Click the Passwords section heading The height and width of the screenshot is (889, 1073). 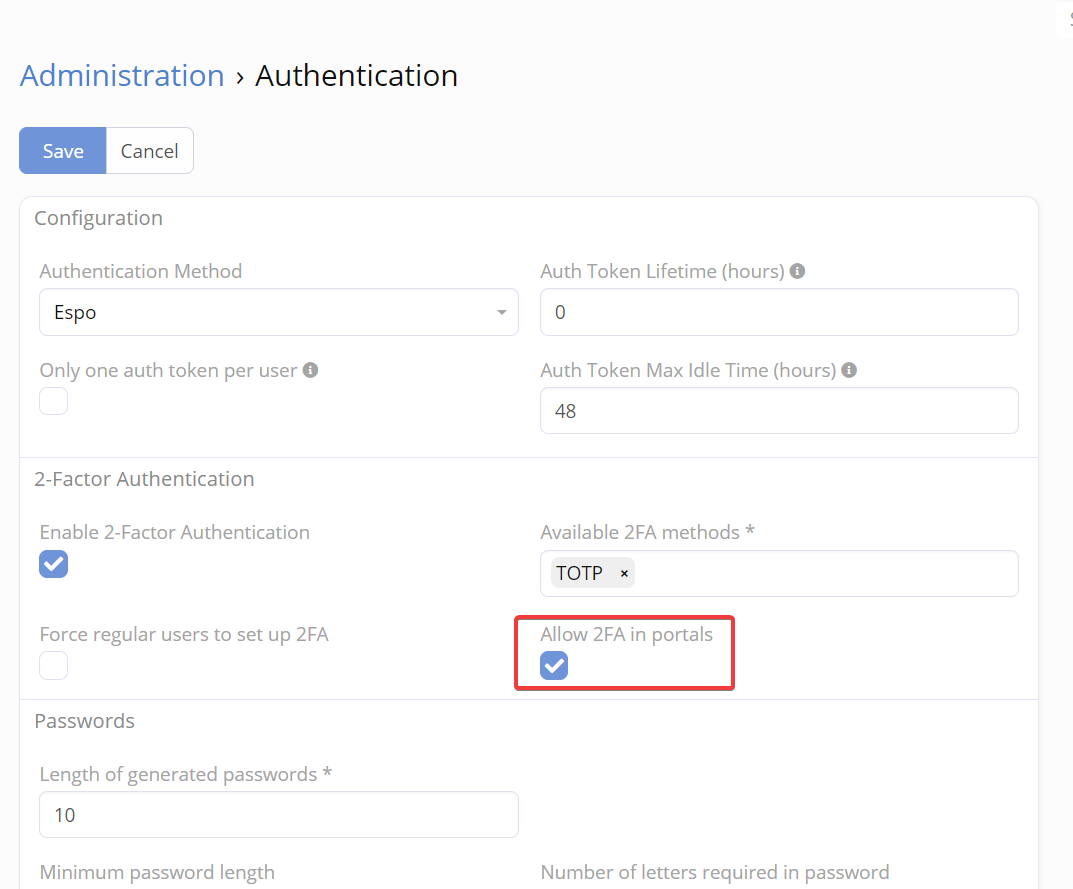coord(84,721)
